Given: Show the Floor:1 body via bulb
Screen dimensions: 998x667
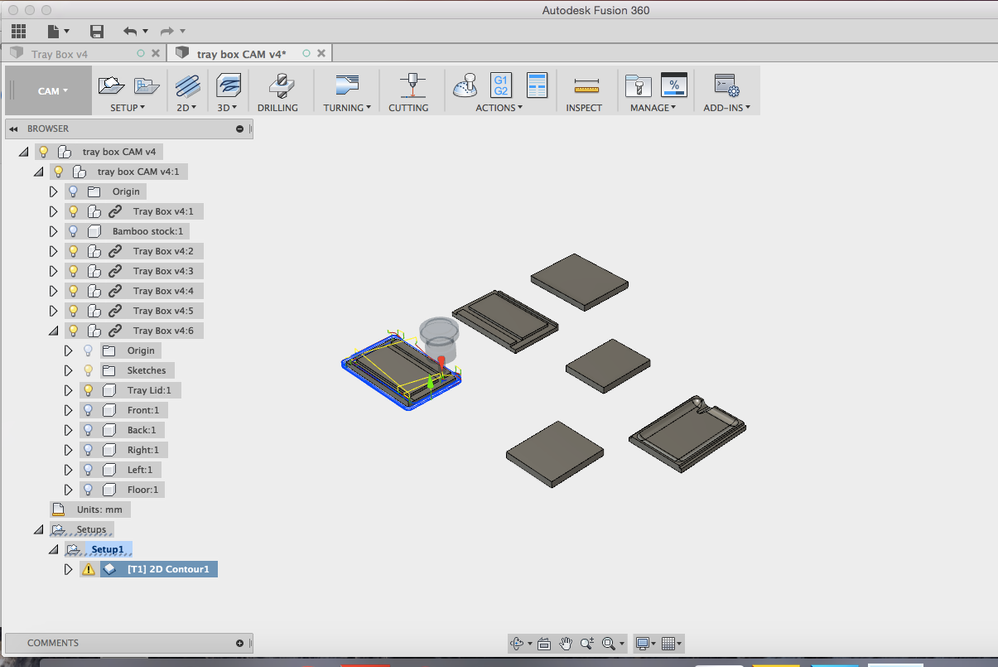Looking at the screenshot, I should (x=88, y=489).
